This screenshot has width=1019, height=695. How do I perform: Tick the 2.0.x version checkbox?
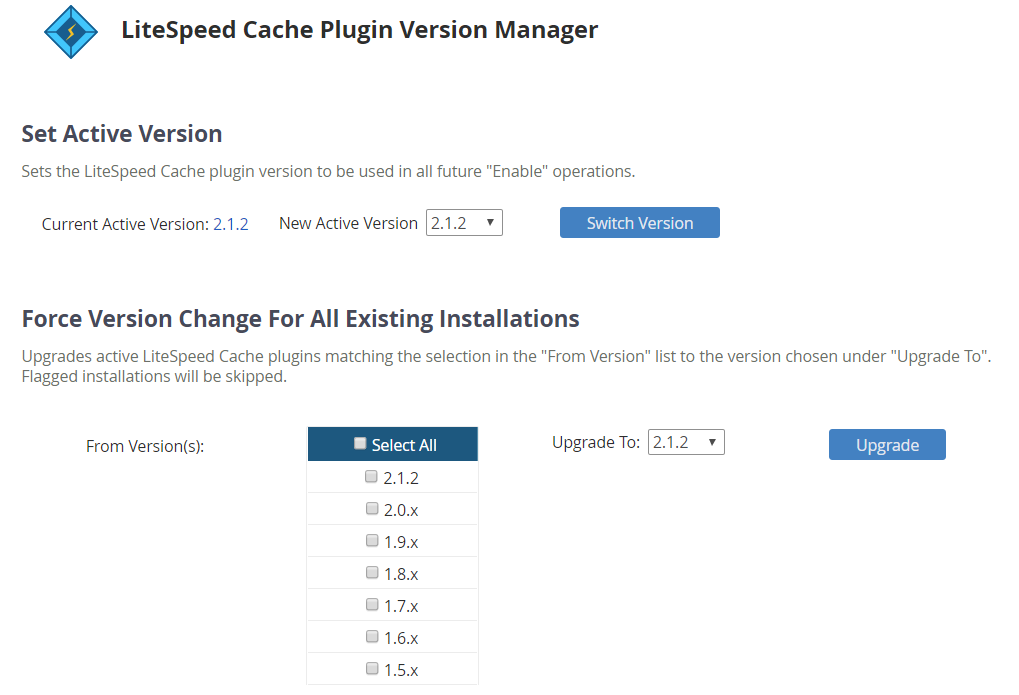372,508
